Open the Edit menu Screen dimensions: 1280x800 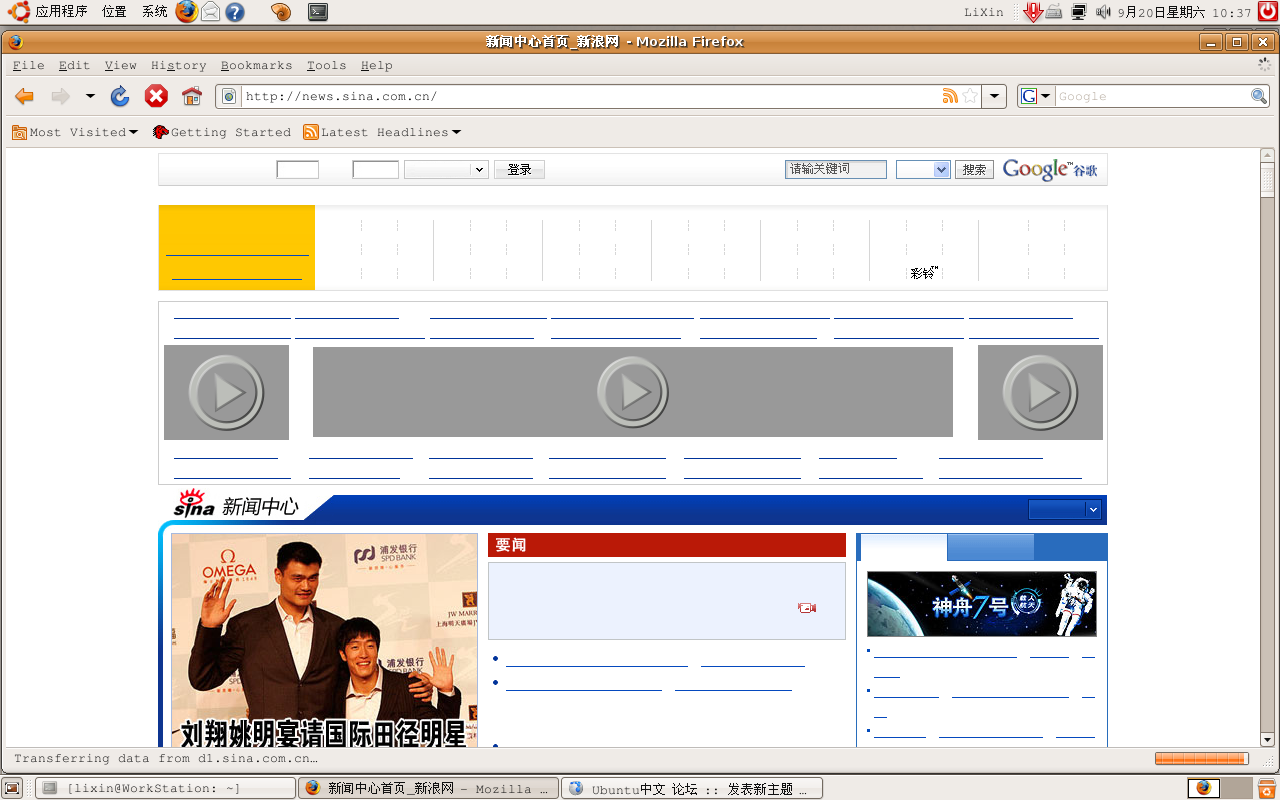coord(74,65)
